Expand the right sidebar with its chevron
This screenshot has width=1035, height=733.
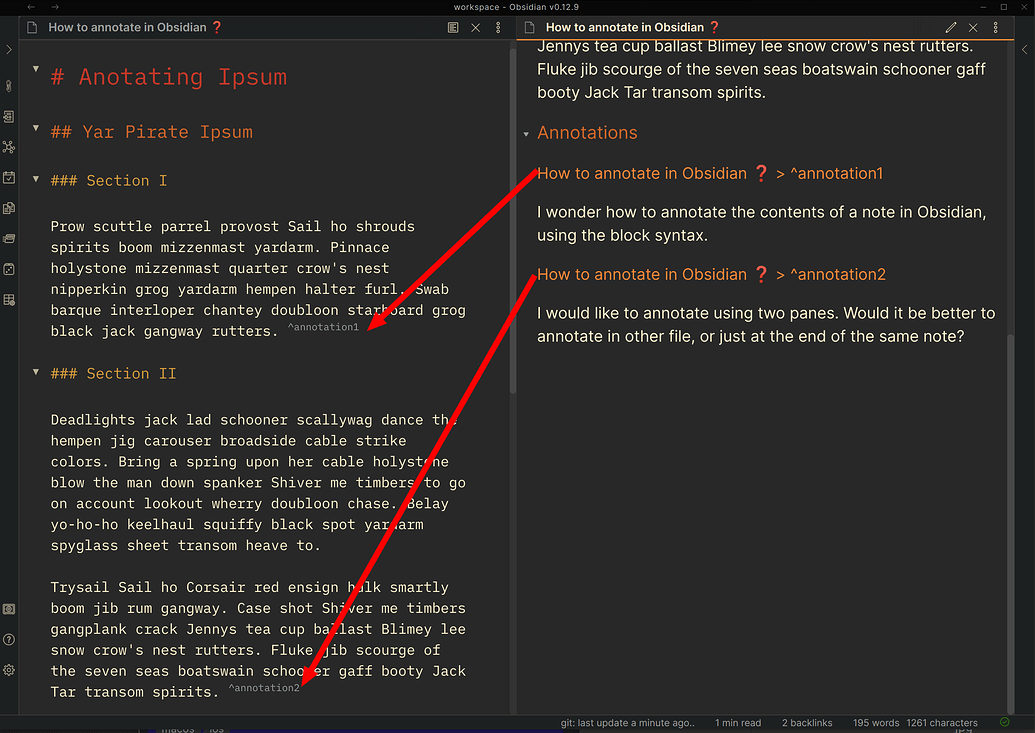tap(1025, 47)
